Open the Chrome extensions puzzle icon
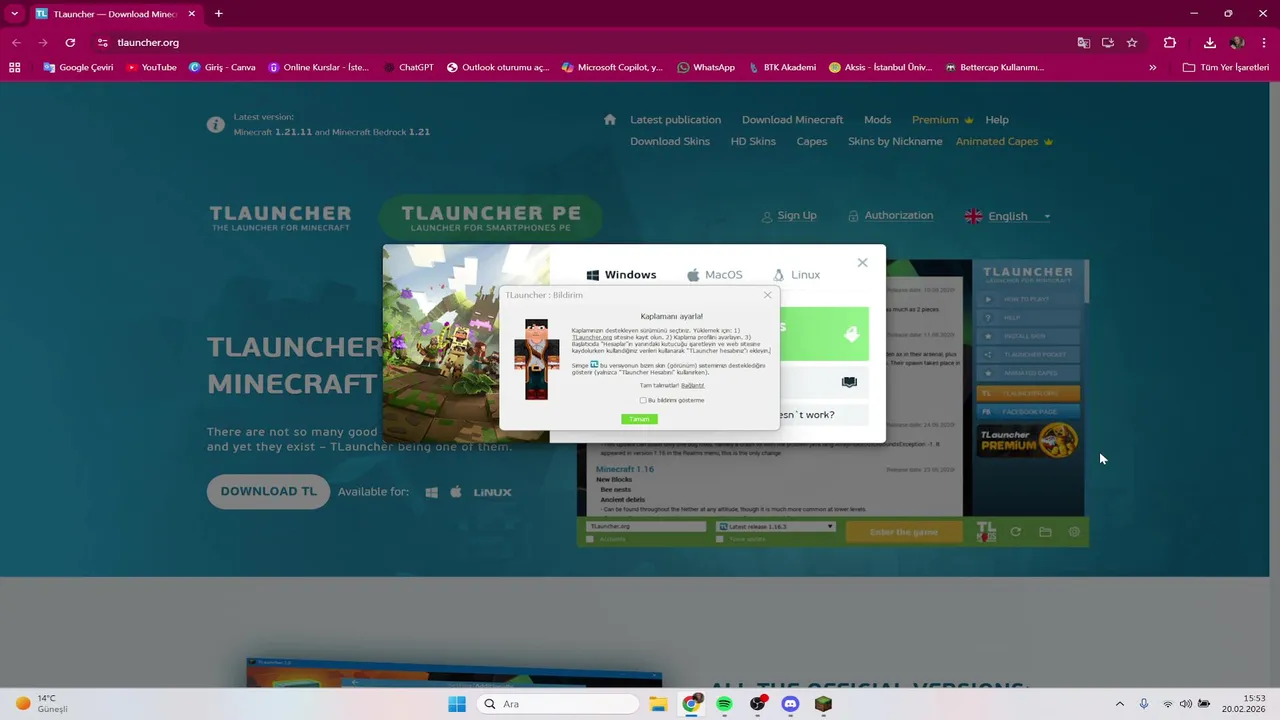The height and width of the screenshot is (720, 1280). click(1170, 43)
